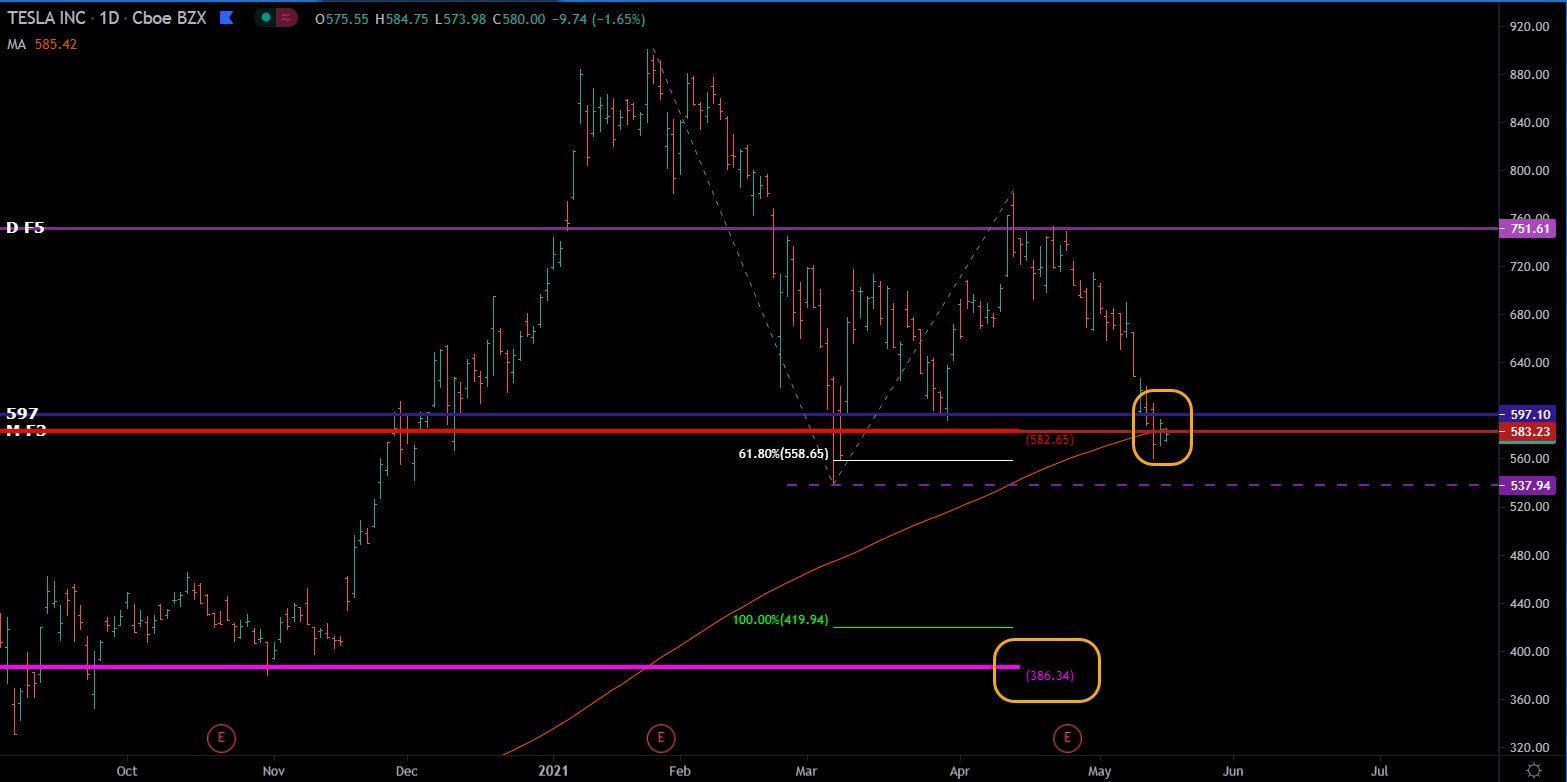1567x782 pixels.
Task: Click the change value −9.74 (−1.65%)
Action: (x=599, y=19)
